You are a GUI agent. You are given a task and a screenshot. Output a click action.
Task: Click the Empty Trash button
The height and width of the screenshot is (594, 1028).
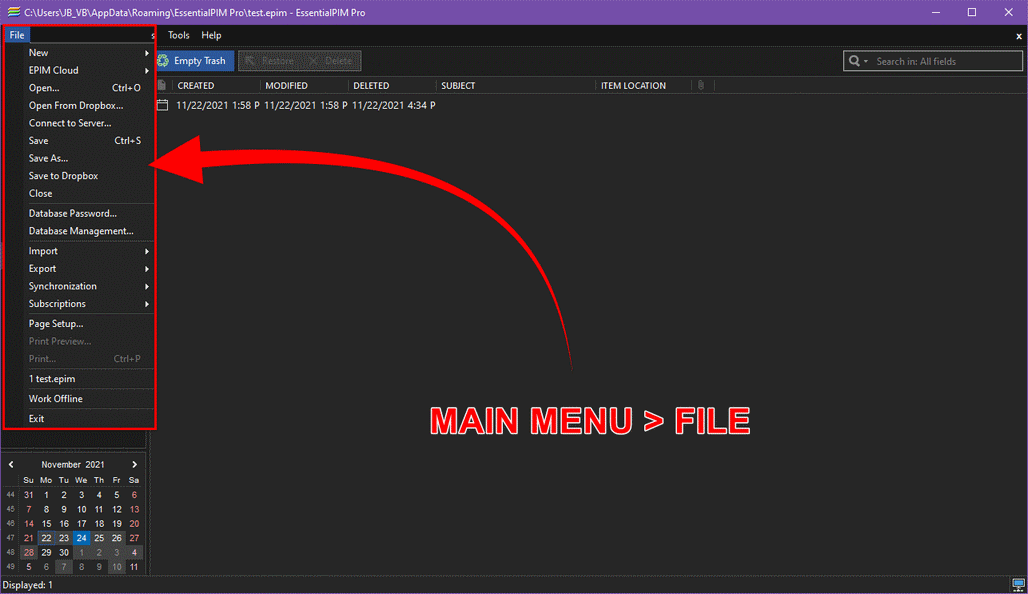(195, 61)
